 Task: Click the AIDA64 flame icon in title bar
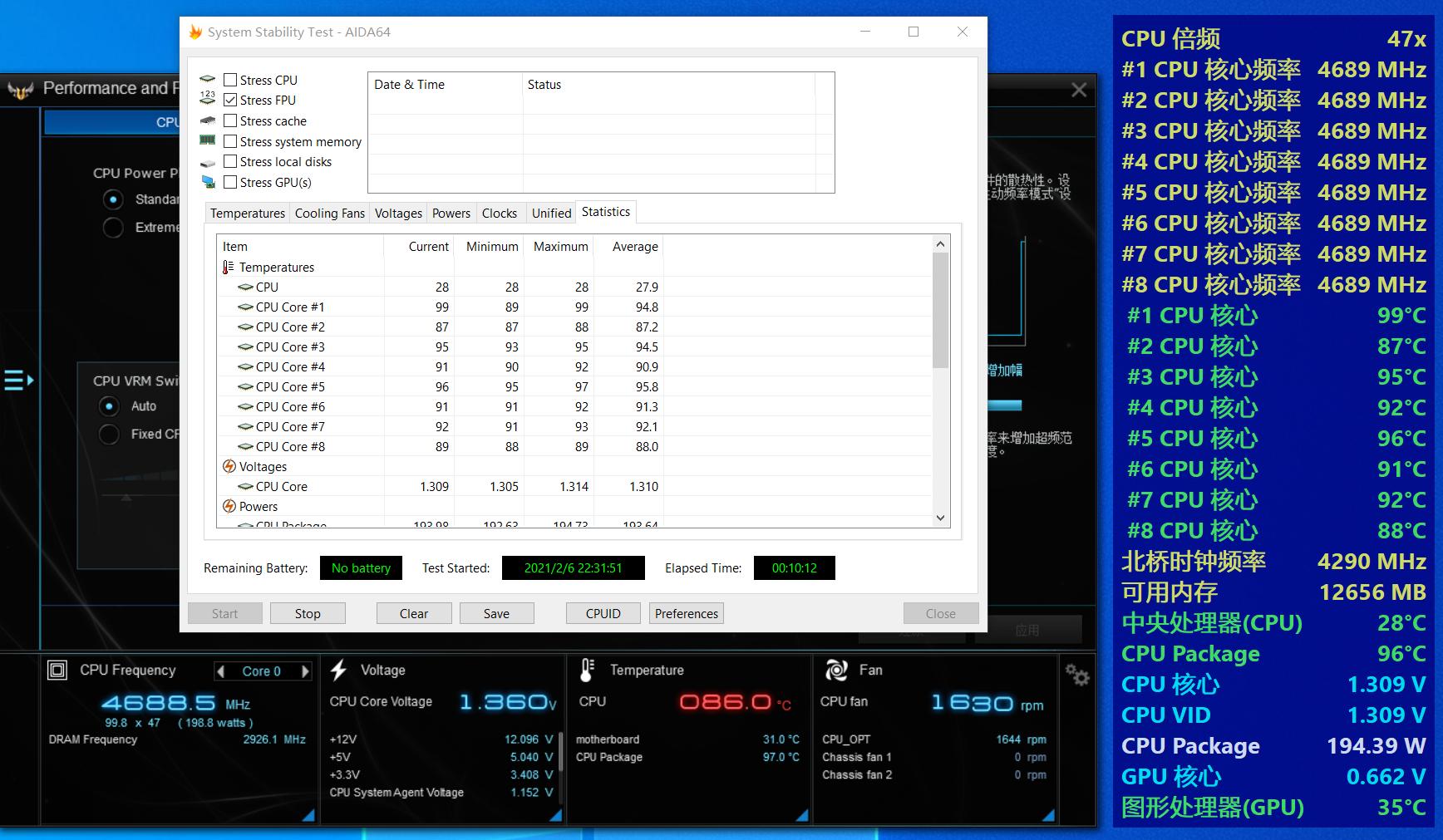(195, 32)
